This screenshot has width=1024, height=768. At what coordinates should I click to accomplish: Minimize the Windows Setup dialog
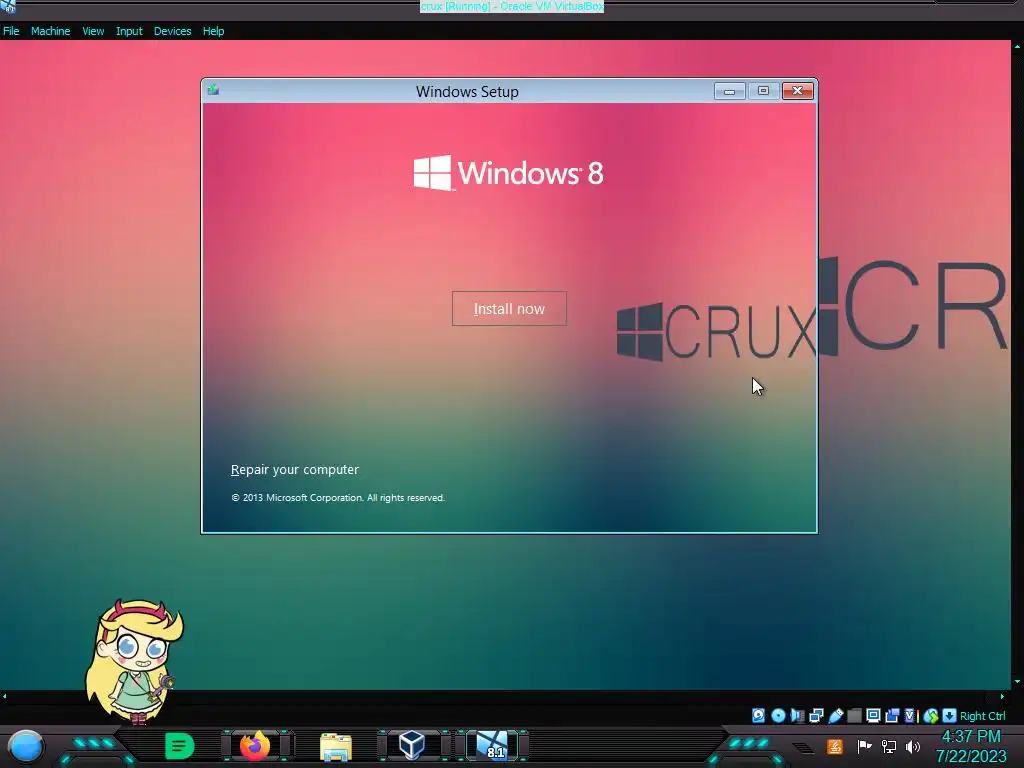point(729,91)
